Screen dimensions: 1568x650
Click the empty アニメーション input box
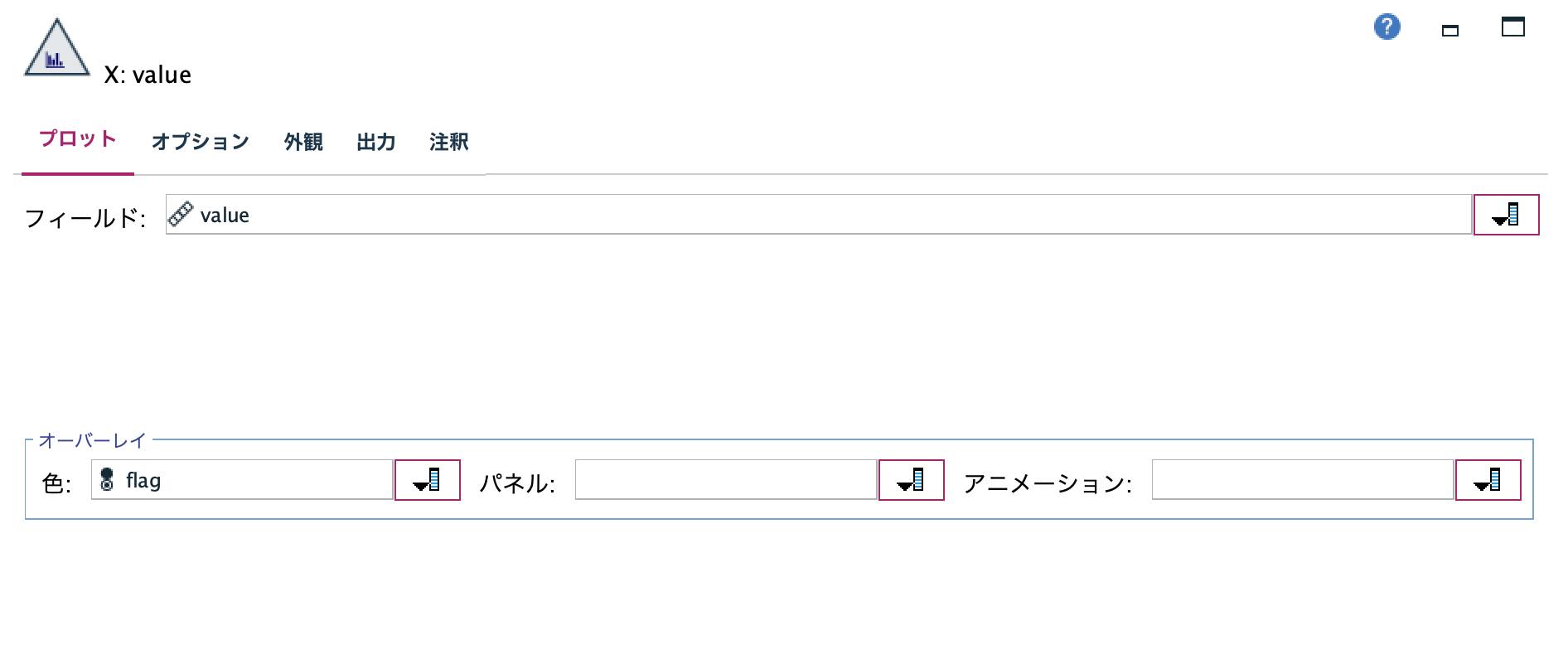coord(1301,480)
